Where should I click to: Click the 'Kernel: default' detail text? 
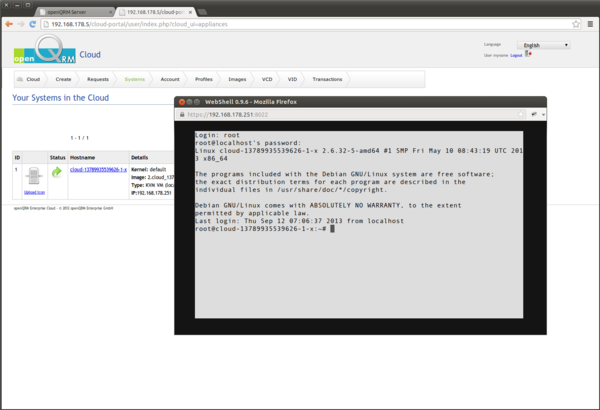(x=148, y=169)
